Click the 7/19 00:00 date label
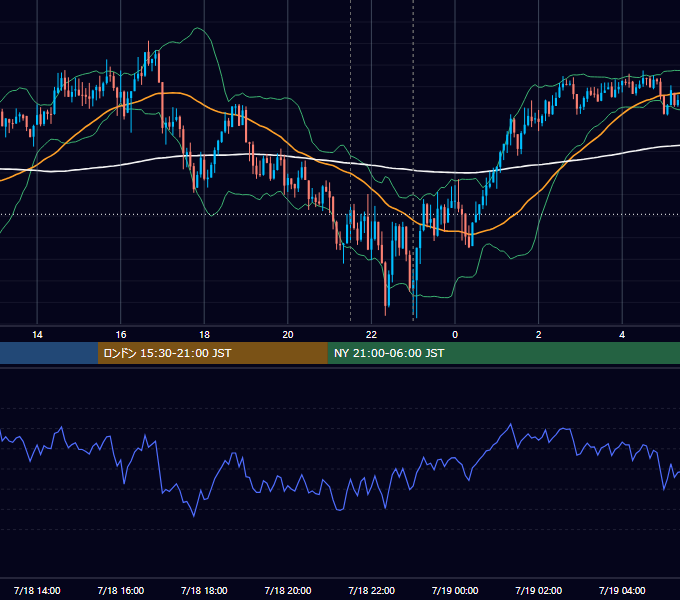Screen dimensions: 680x600 455,590
